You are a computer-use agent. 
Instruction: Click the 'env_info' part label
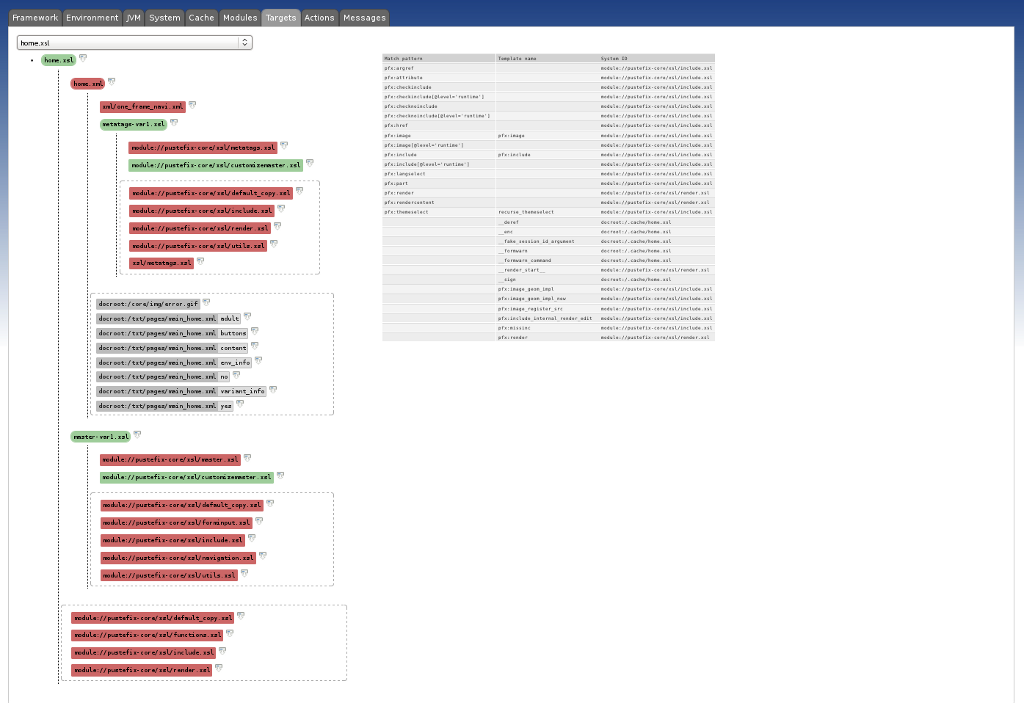[x=235, y=362]
